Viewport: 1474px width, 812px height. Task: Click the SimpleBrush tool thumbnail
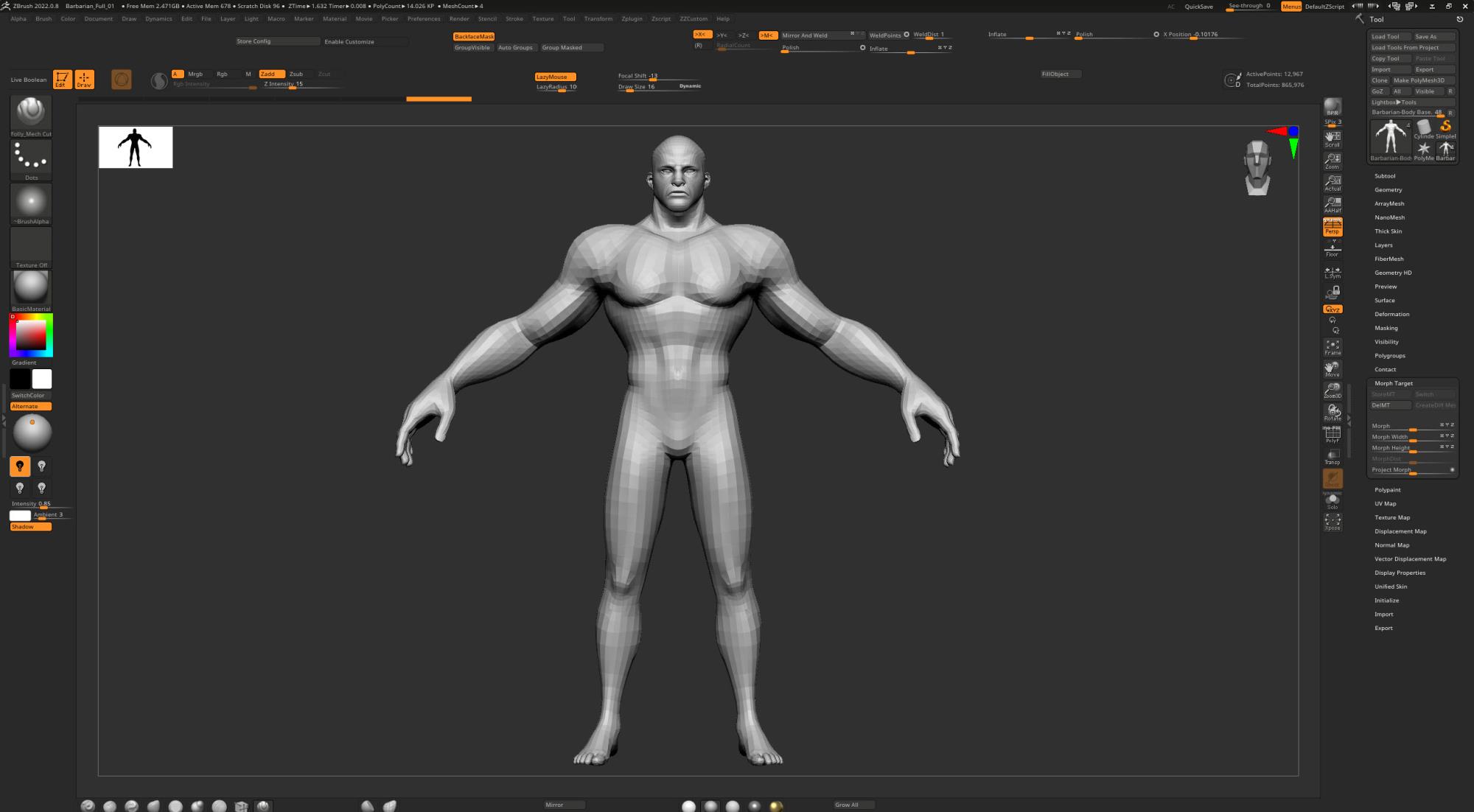pyautogui.click(x=1446, y=129)
